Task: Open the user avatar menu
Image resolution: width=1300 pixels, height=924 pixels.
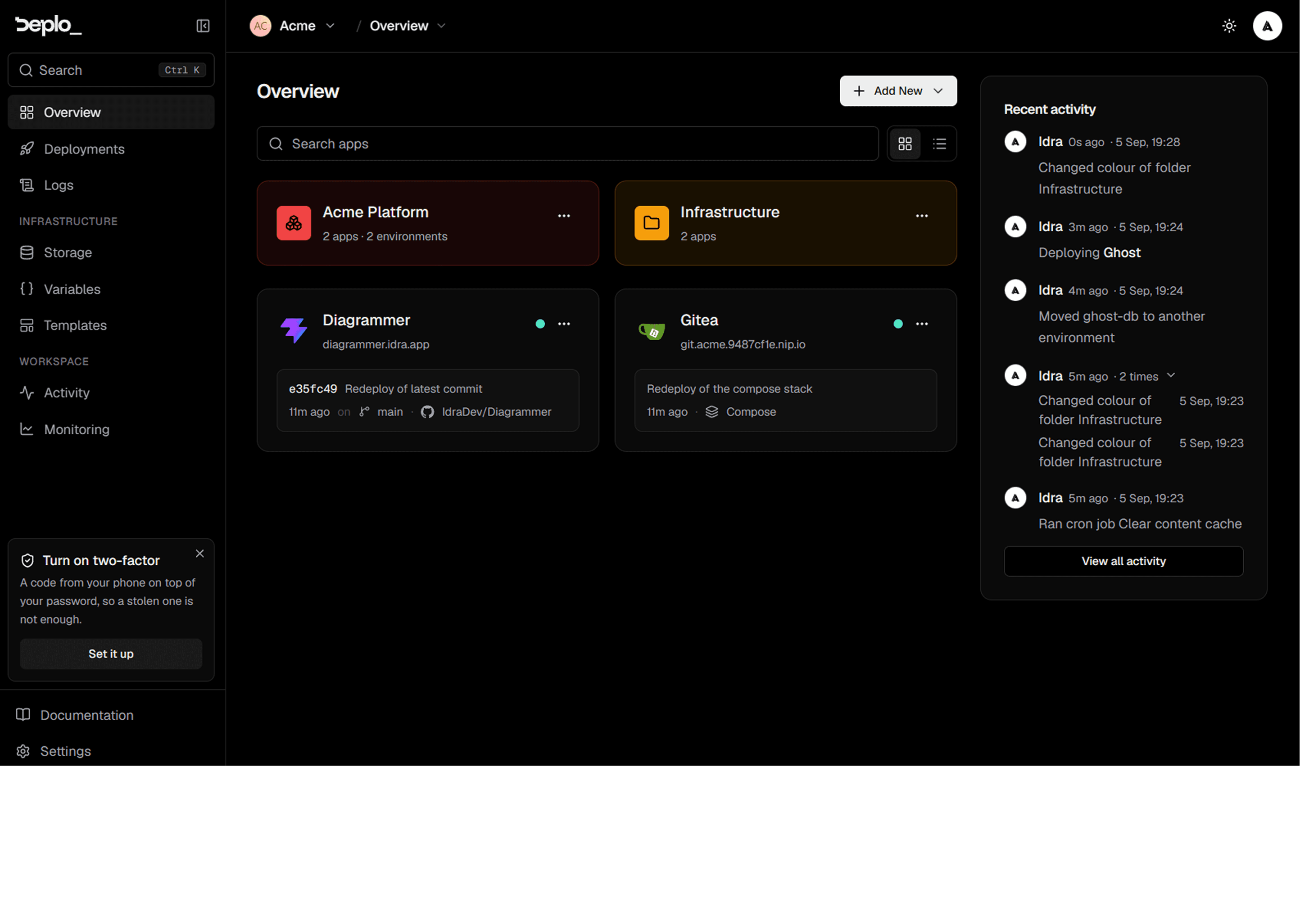Action: 1267,26
